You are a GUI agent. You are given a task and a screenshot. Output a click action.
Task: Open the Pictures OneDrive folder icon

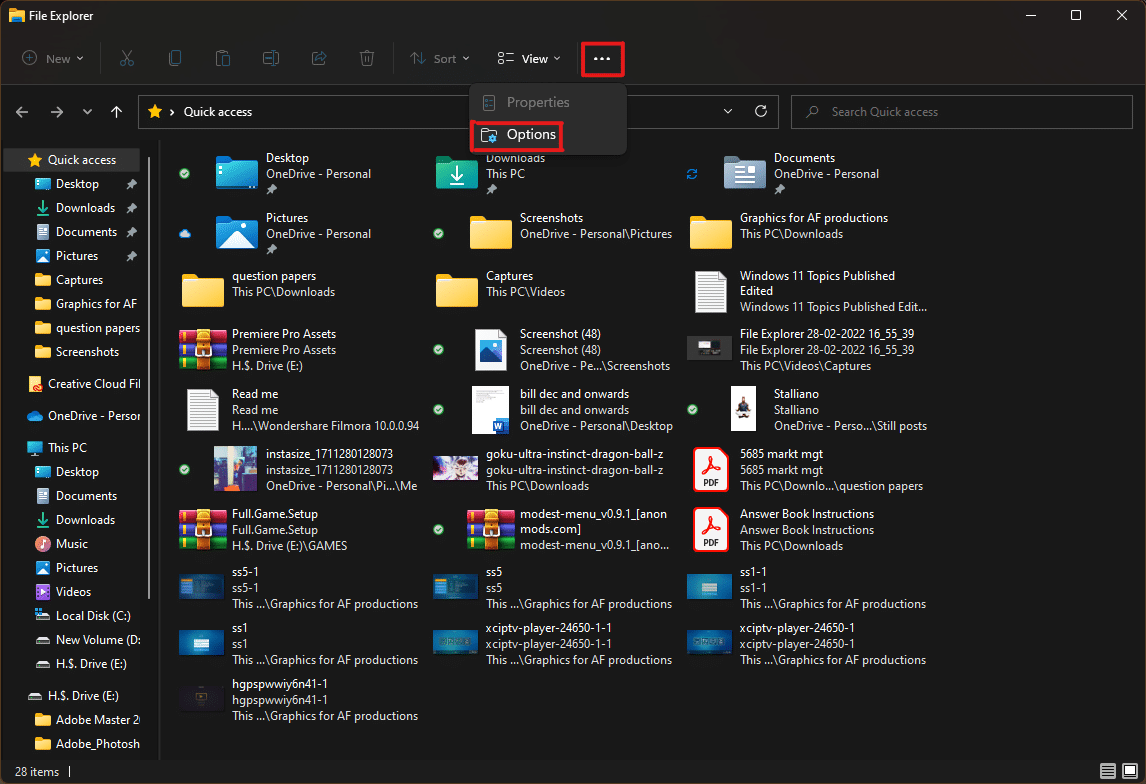236,233
